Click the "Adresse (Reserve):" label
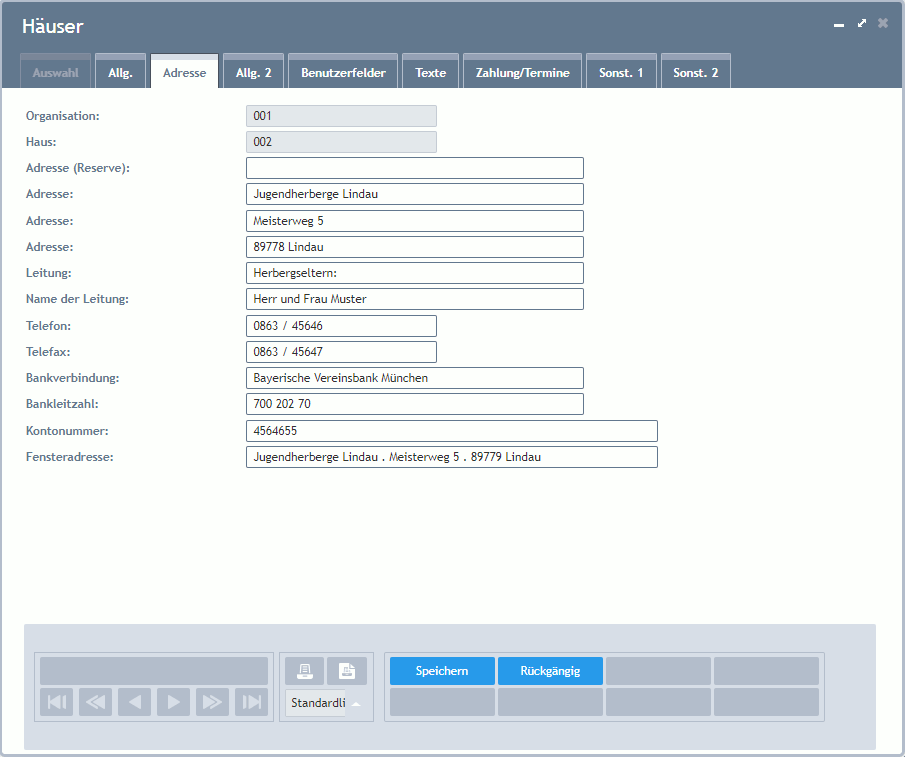 pos(78,168)
